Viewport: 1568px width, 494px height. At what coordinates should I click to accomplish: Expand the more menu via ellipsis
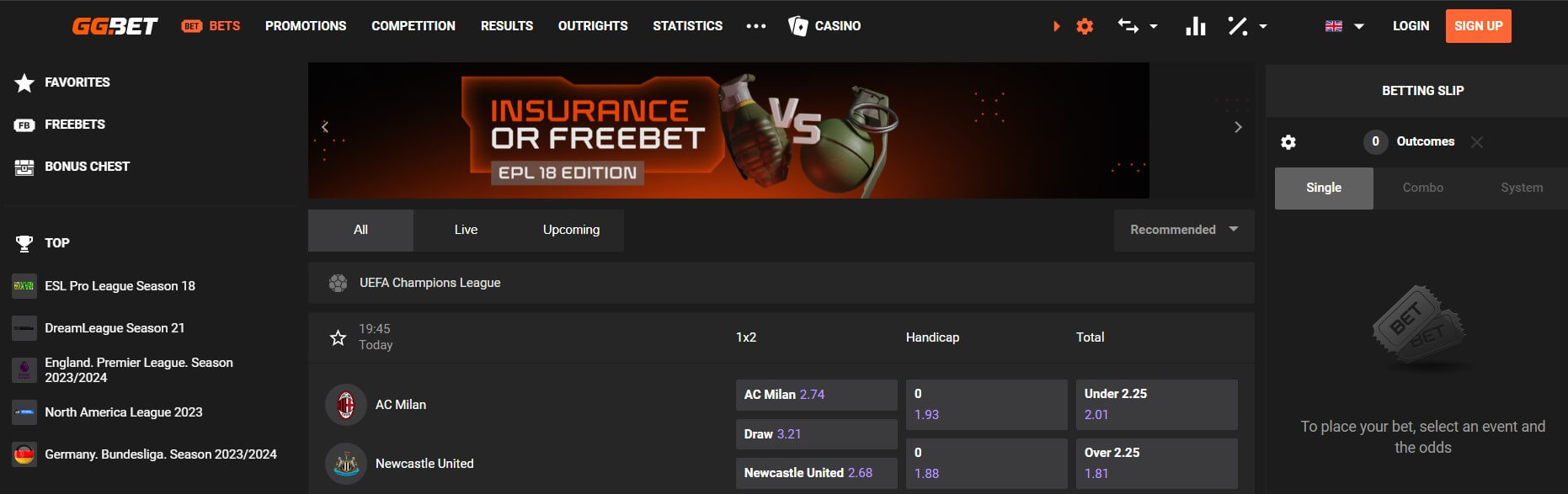click(755, 26)
